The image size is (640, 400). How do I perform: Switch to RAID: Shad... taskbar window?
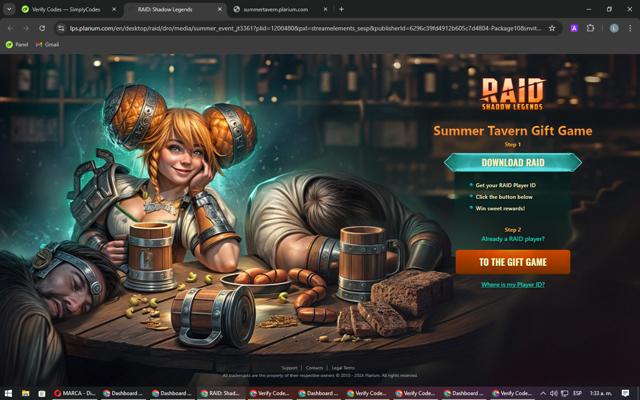tap(220, 393)
